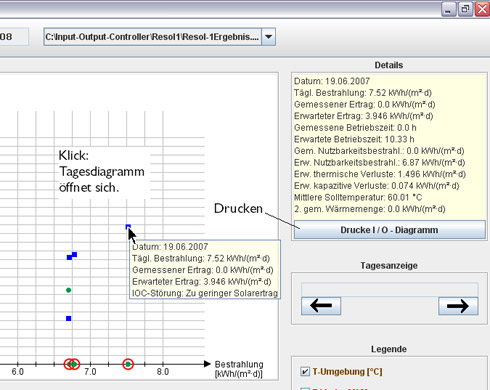This screenshot has height=390, width=490.
Task: Select 'Erwartete Betriebszeit: 10.33 h' line
Action: pos(354,139)
